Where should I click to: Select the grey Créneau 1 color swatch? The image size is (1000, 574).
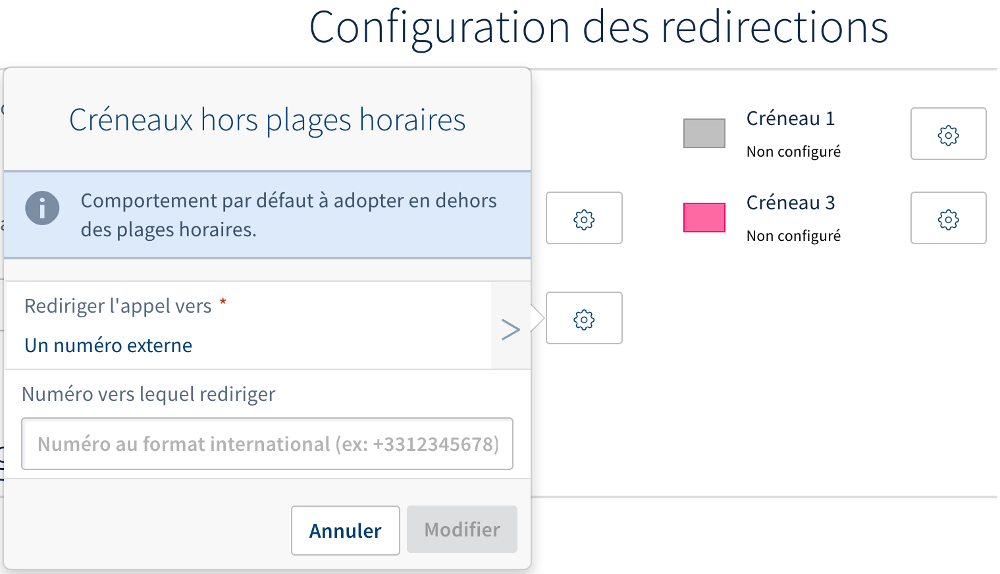pos(704,133)
